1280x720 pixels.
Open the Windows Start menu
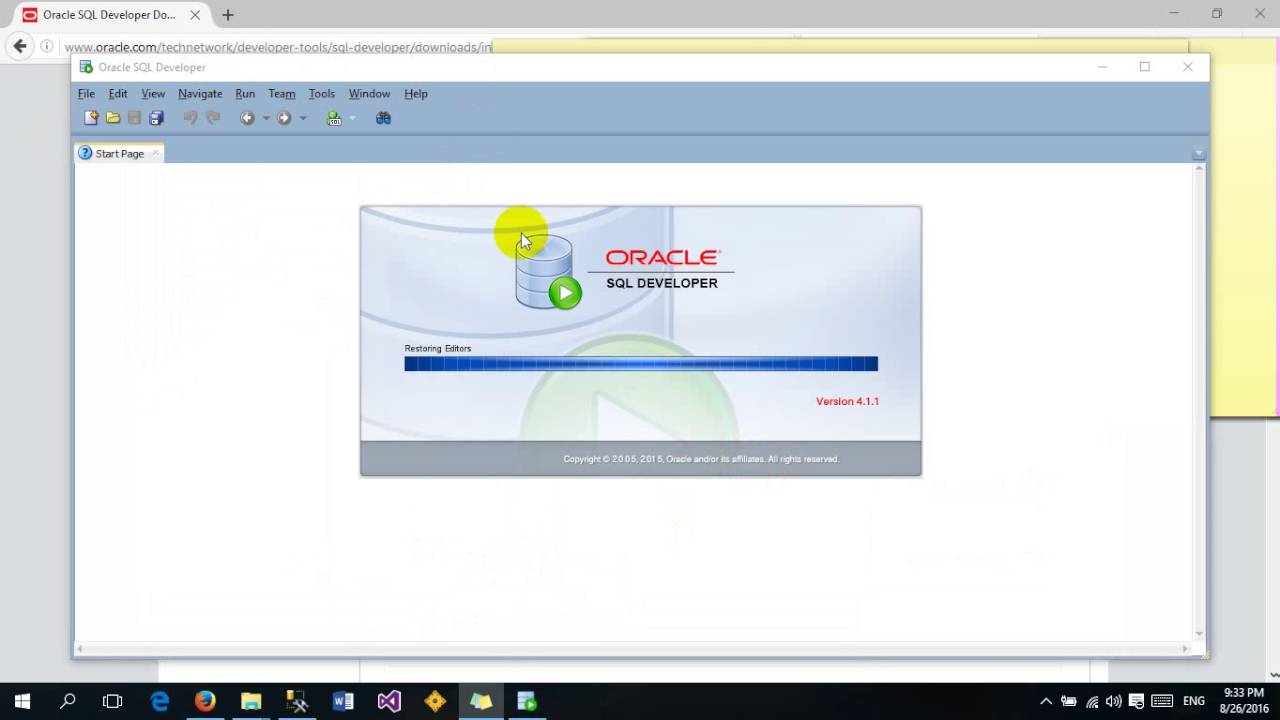point(22,701)
